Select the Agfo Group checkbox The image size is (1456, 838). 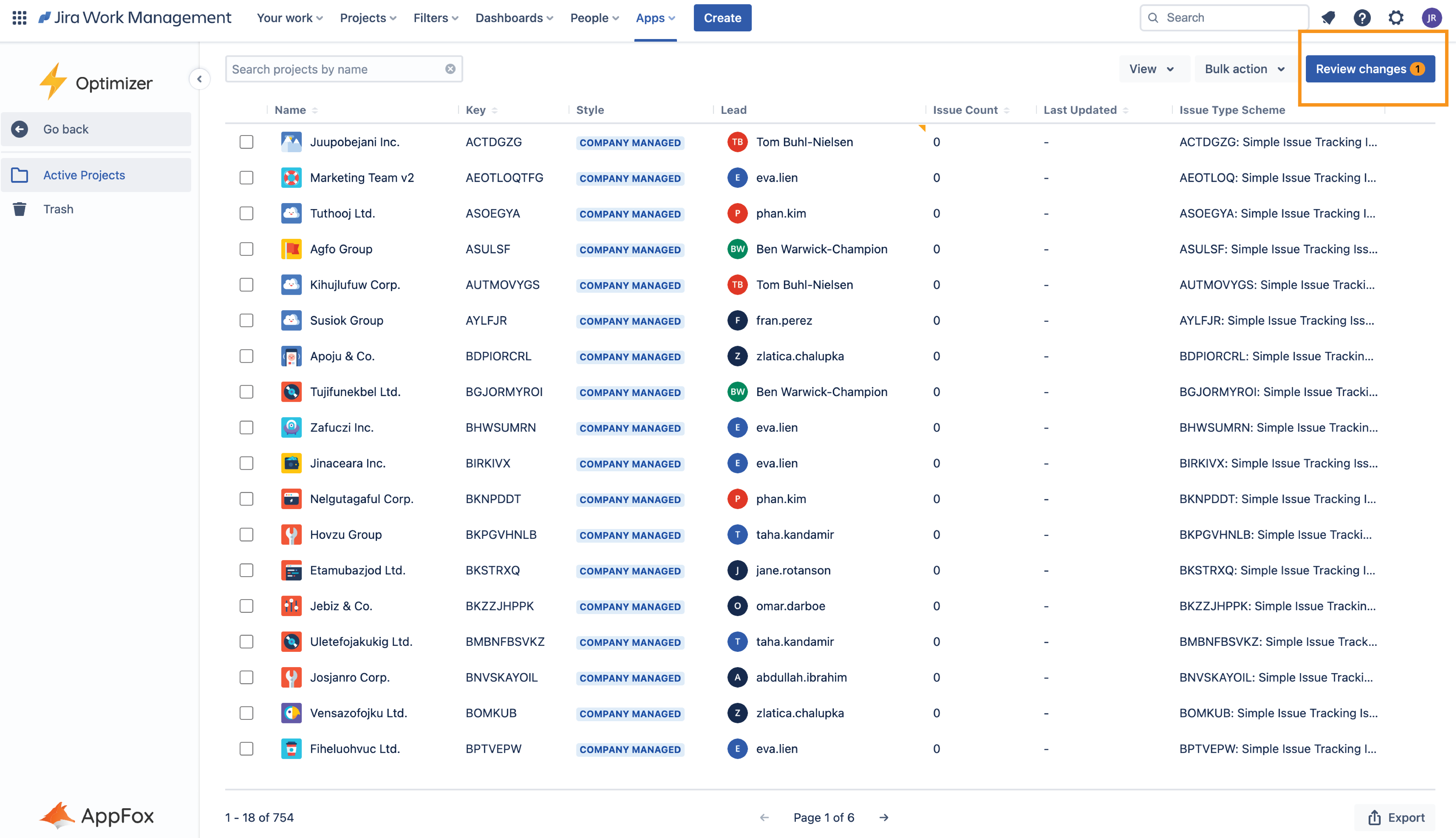[x=246, y=249]
